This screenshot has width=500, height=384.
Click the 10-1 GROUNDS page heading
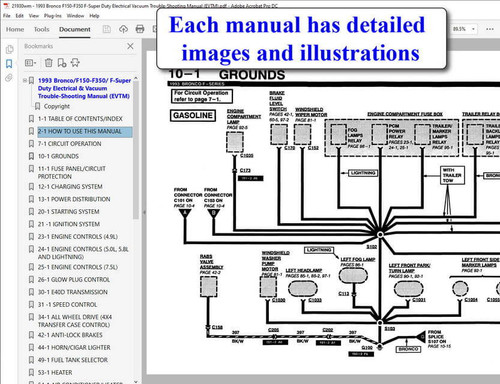(227, 75)
